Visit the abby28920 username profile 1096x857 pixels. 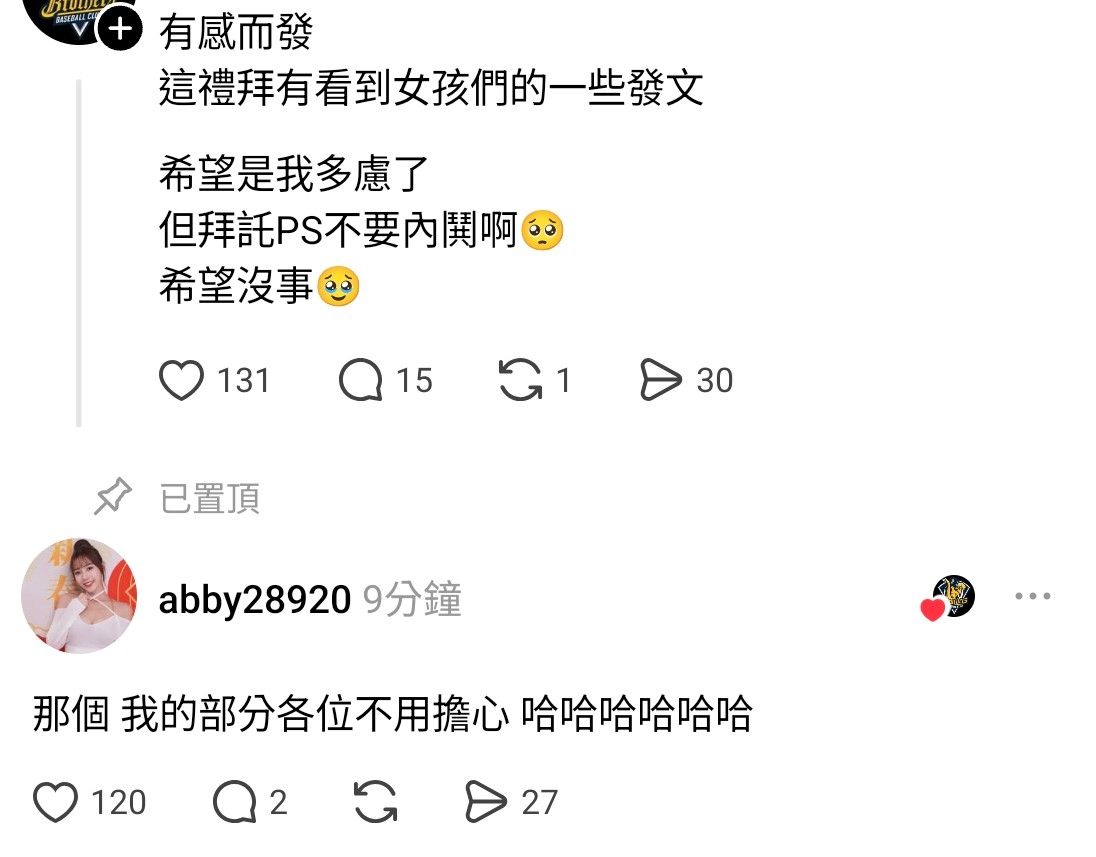coord(254,600)
